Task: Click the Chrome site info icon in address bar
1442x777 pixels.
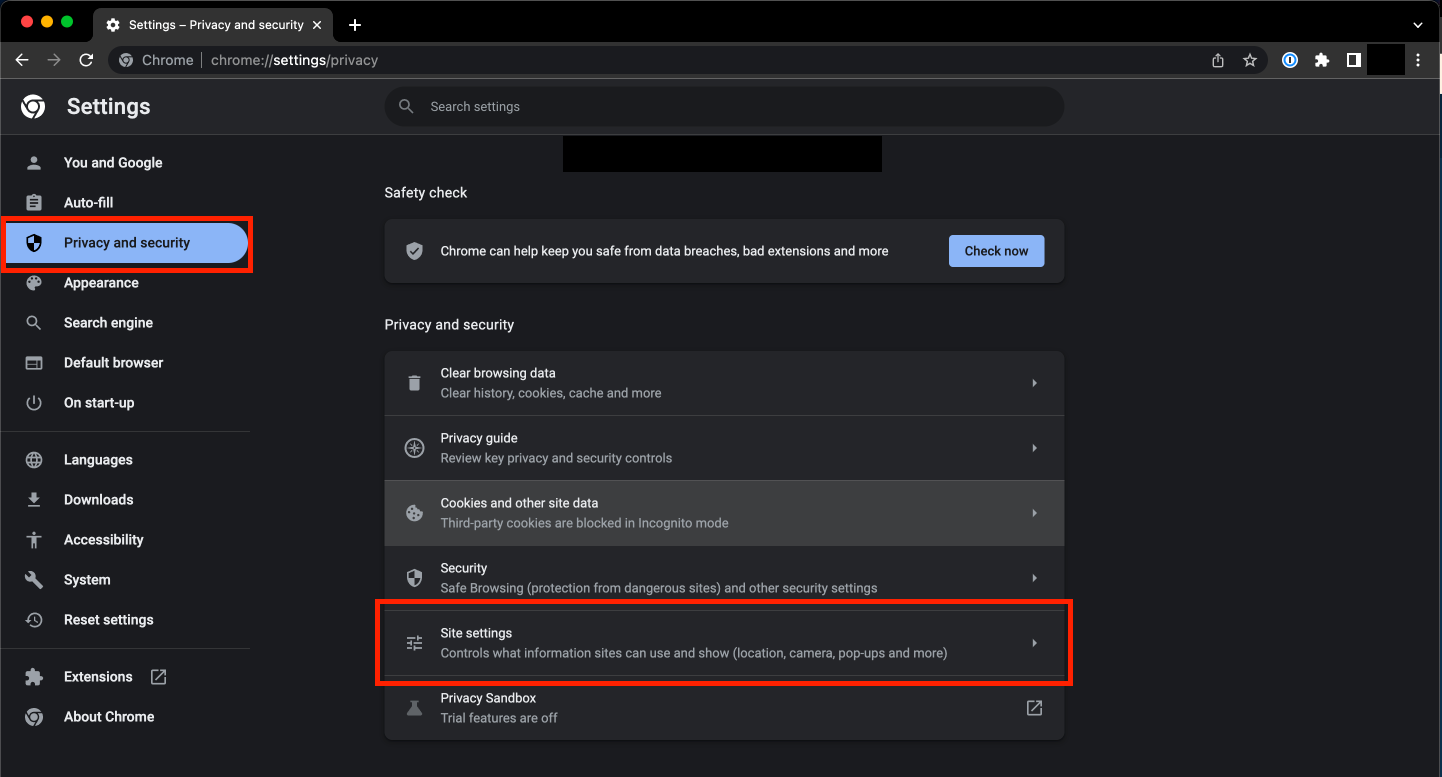Action: tap(126, 60)
